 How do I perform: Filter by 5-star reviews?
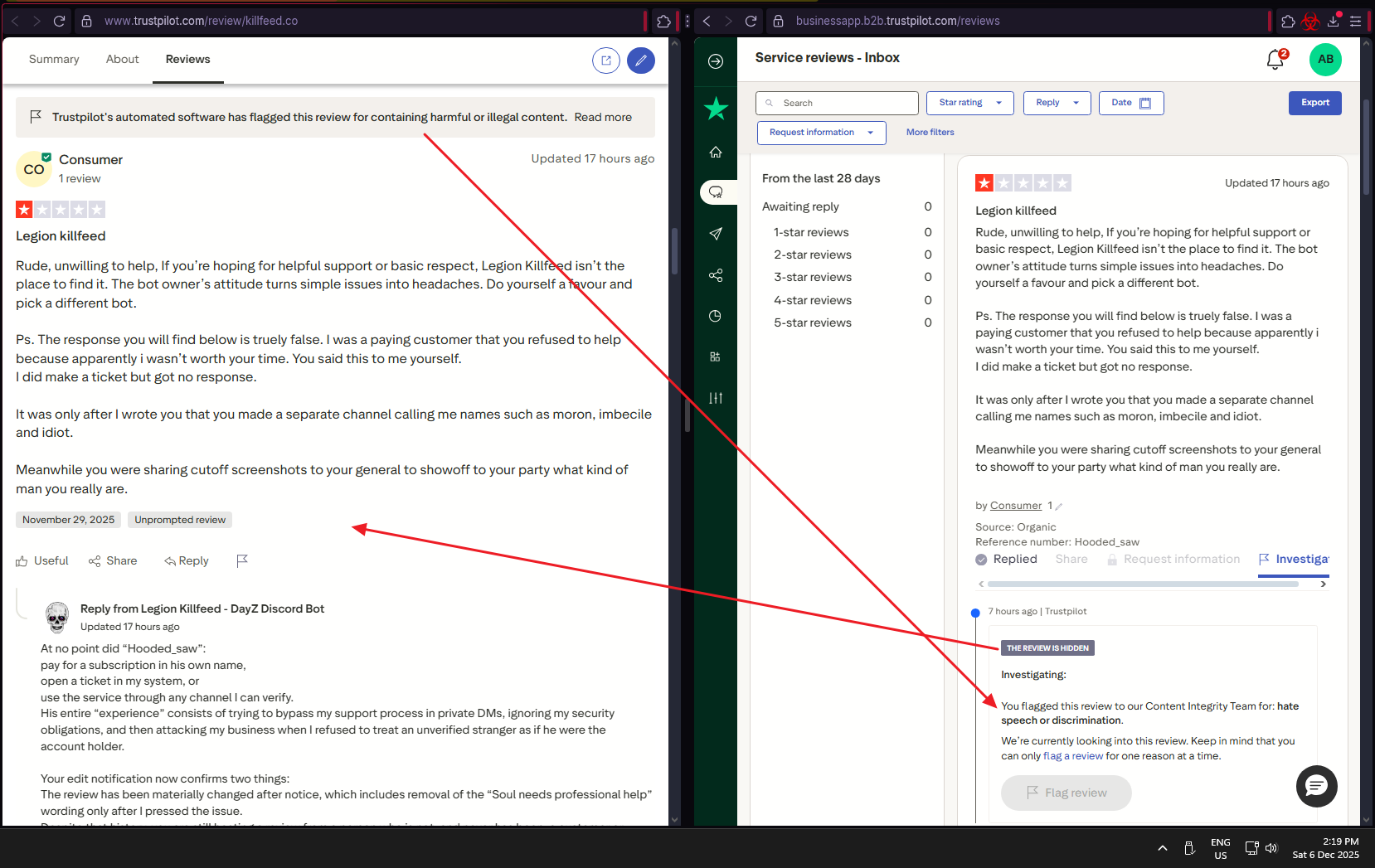point(853,322)
